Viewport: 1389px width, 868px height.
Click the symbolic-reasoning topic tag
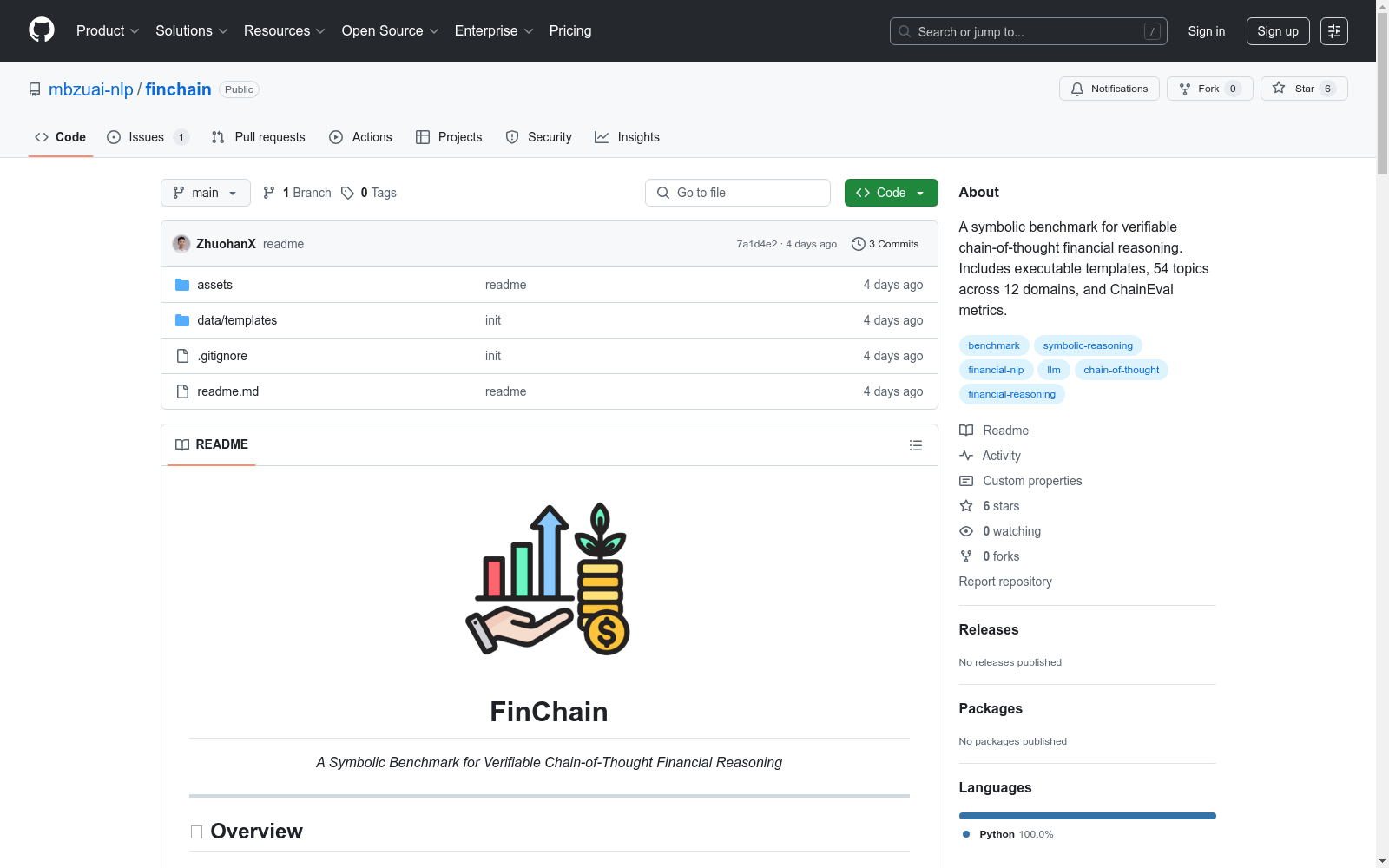pyautogui.click(x=1088, y=345)
